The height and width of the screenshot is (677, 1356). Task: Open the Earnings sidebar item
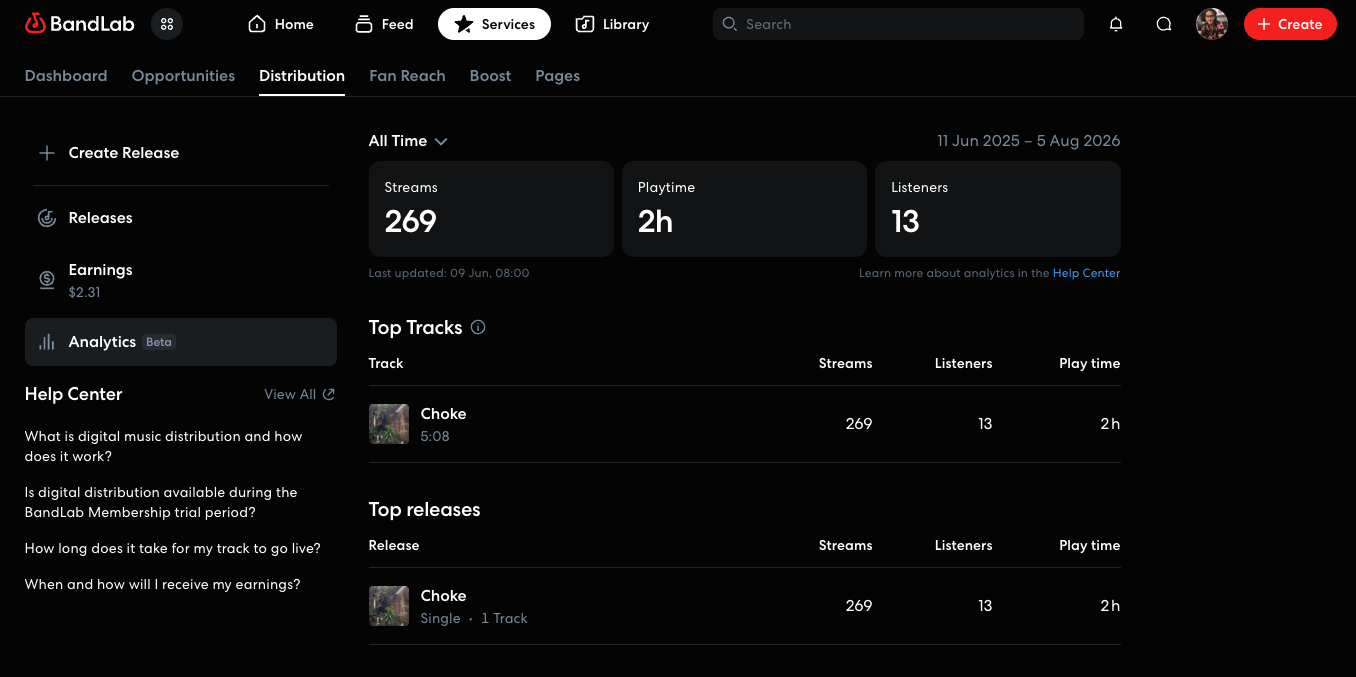click(181, 280)
